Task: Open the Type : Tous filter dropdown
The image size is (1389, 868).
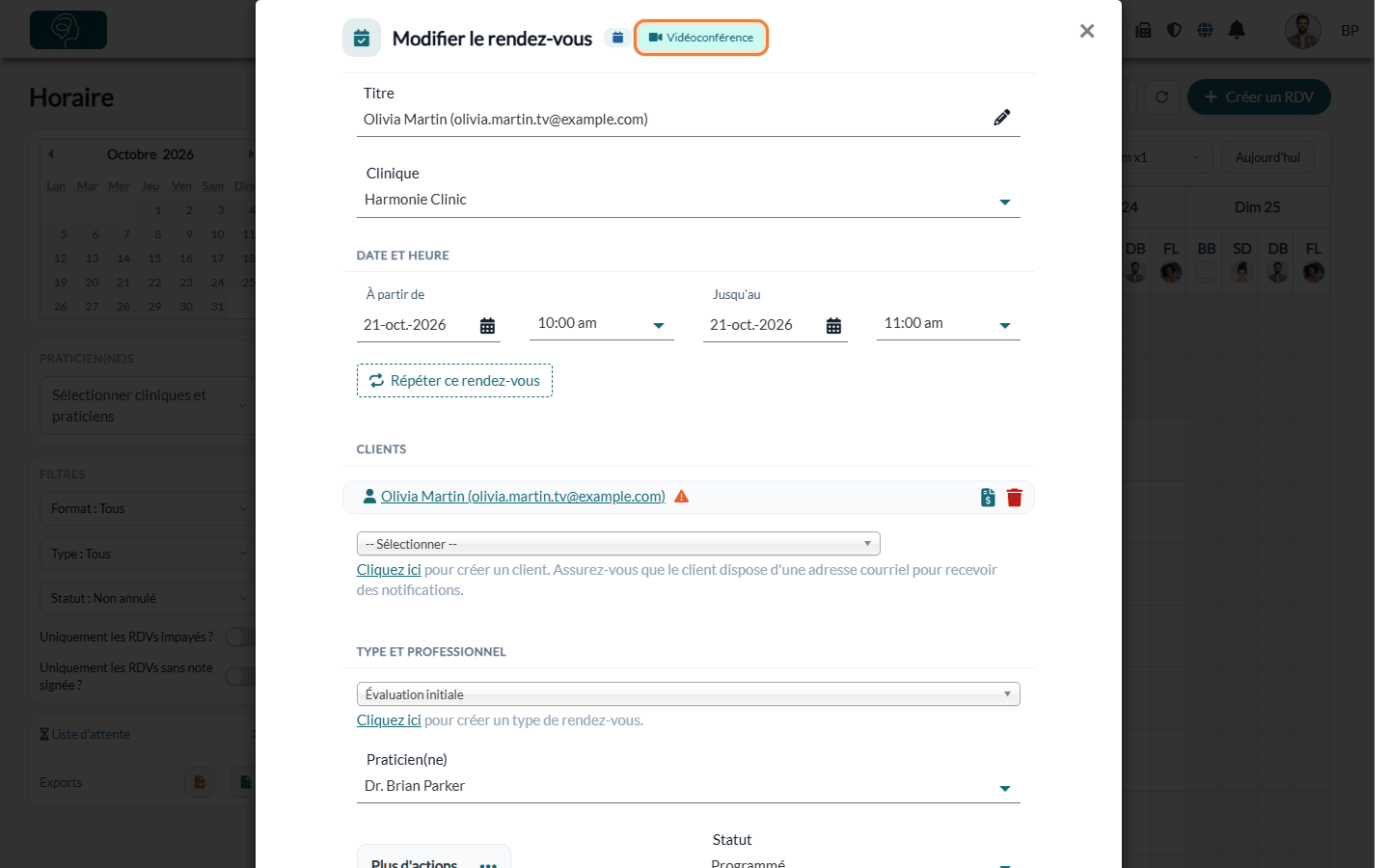Action: click(x=147, y=555)
